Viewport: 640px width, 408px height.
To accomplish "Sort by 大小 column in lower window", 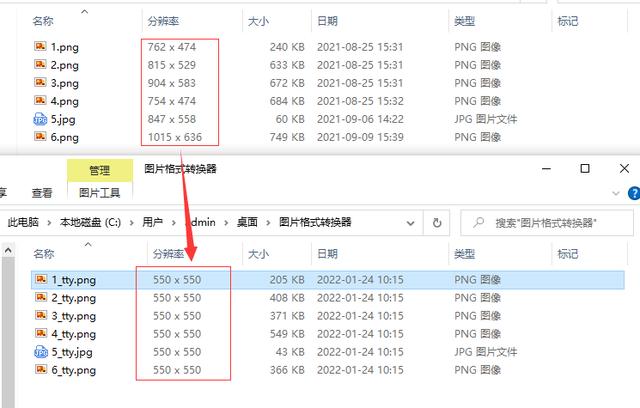I will (259, 254).
